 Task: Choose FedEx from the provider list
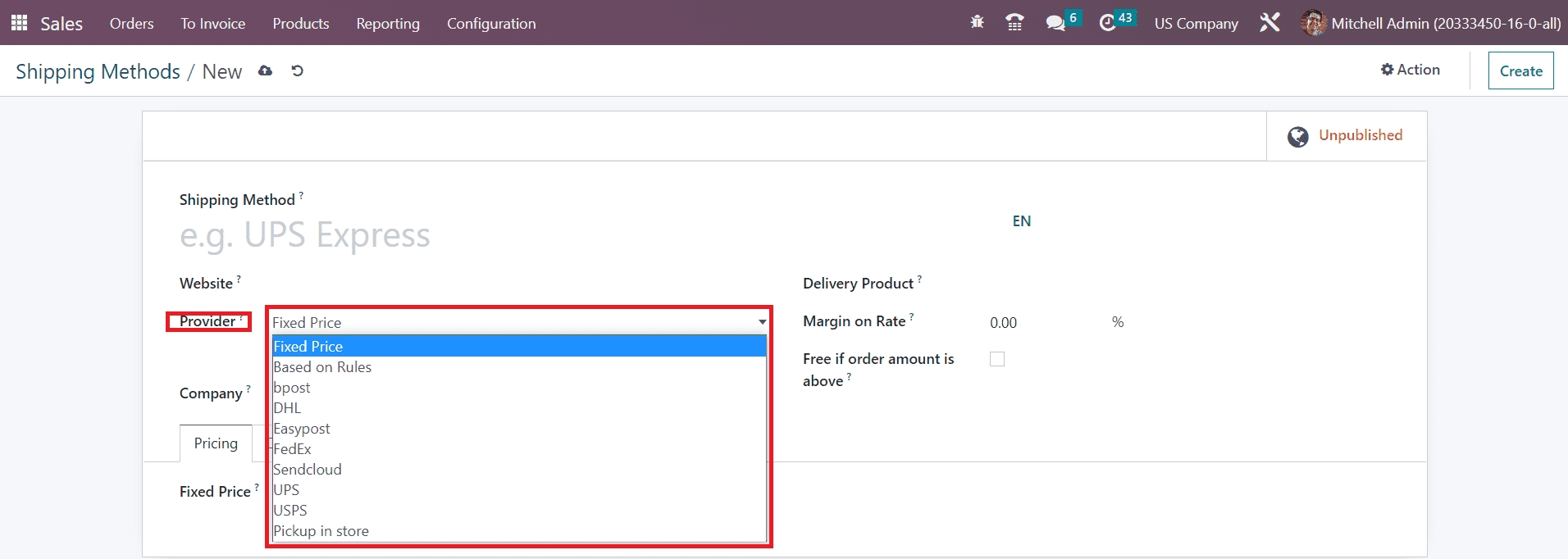tap(293, 449)
